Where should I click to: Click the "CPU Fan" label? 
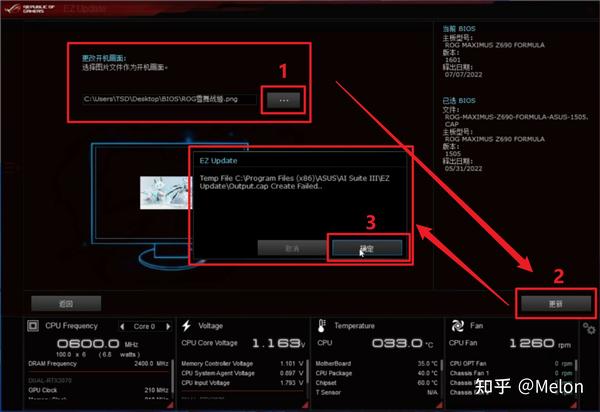click(463, 343)
